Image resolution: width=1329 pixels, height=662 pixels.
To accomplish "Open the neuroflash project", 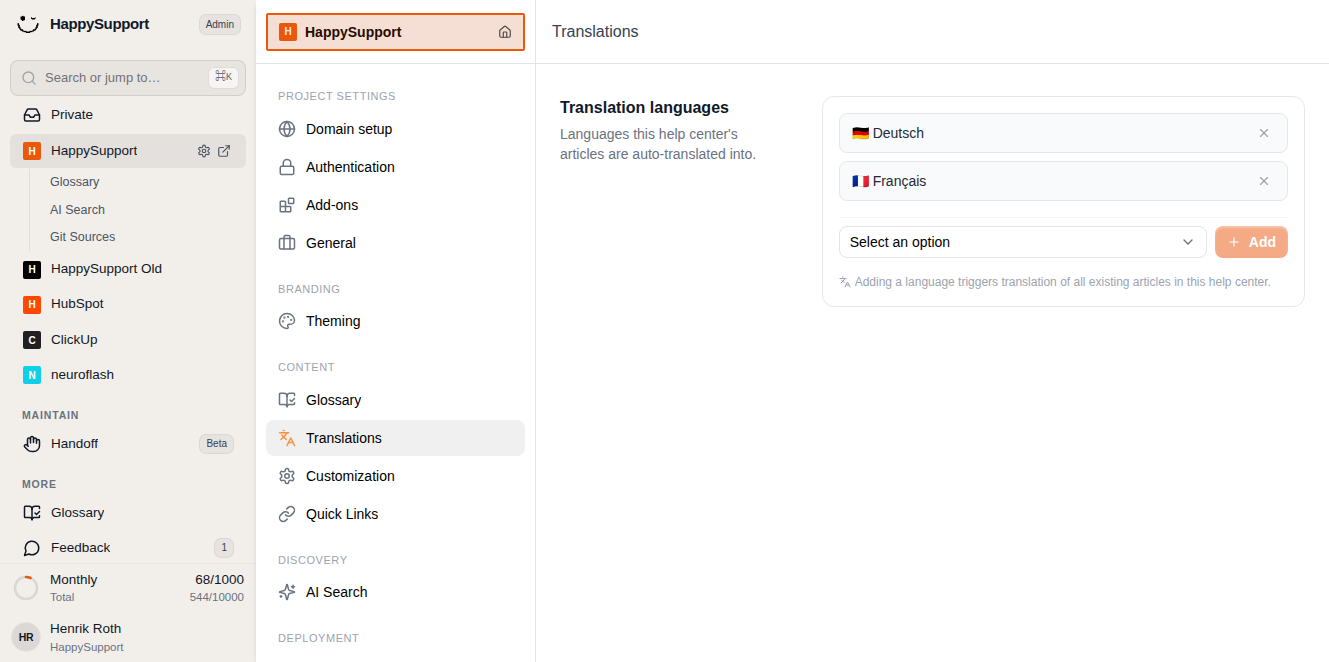I will pyautogui.click(x=128, y=375).
